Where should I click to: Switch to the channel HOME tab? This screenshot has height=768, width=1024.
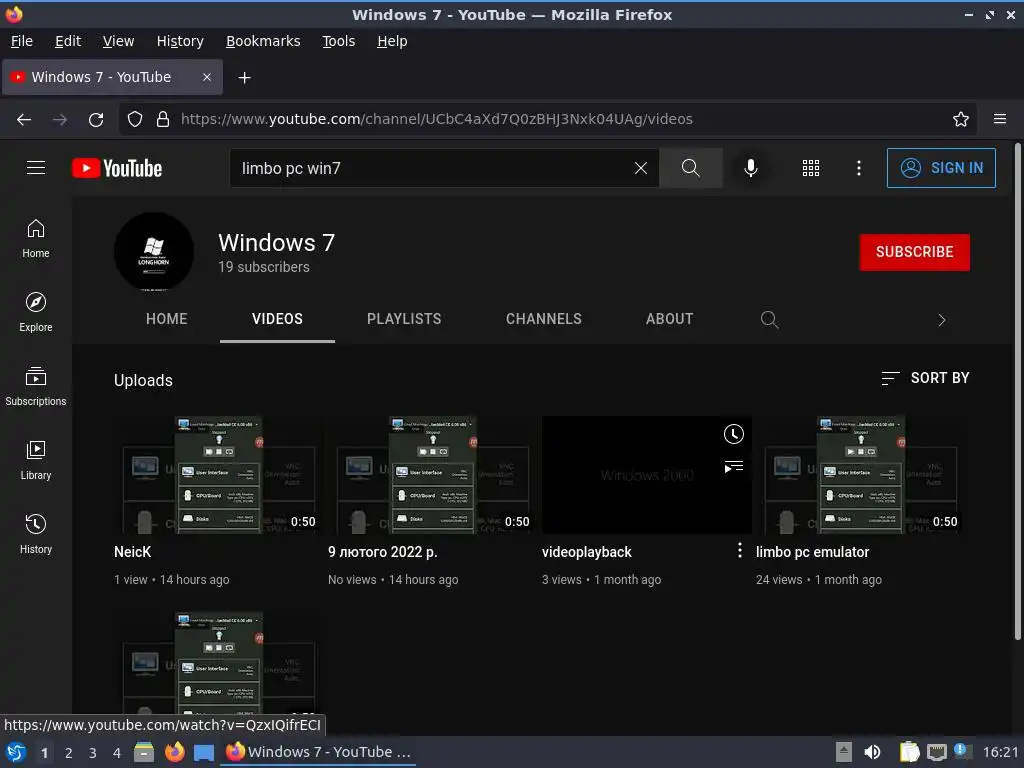(x=167, y=319)
